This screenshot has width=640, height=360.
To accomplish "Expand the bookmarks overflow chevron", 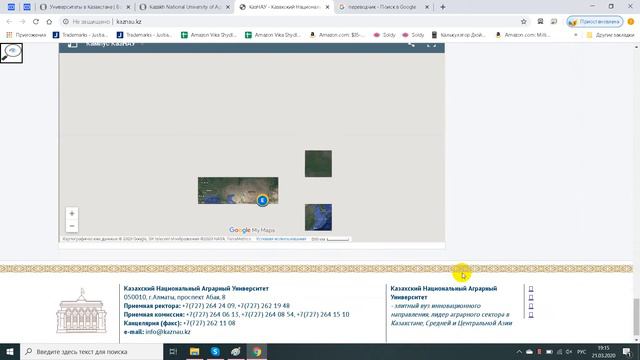I will tap(576, 35).
